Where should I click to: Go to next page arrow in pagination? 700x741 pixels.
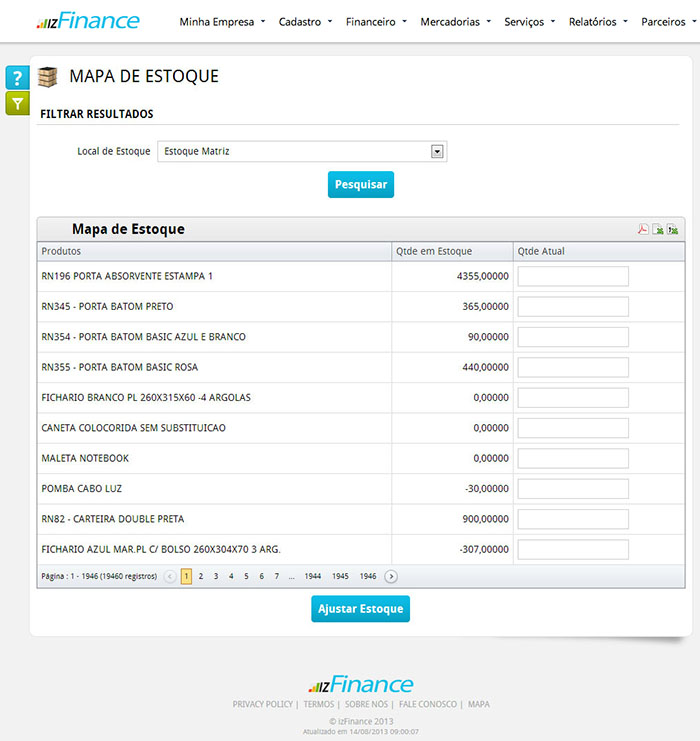pyautogui.click(x=391, y=576)
